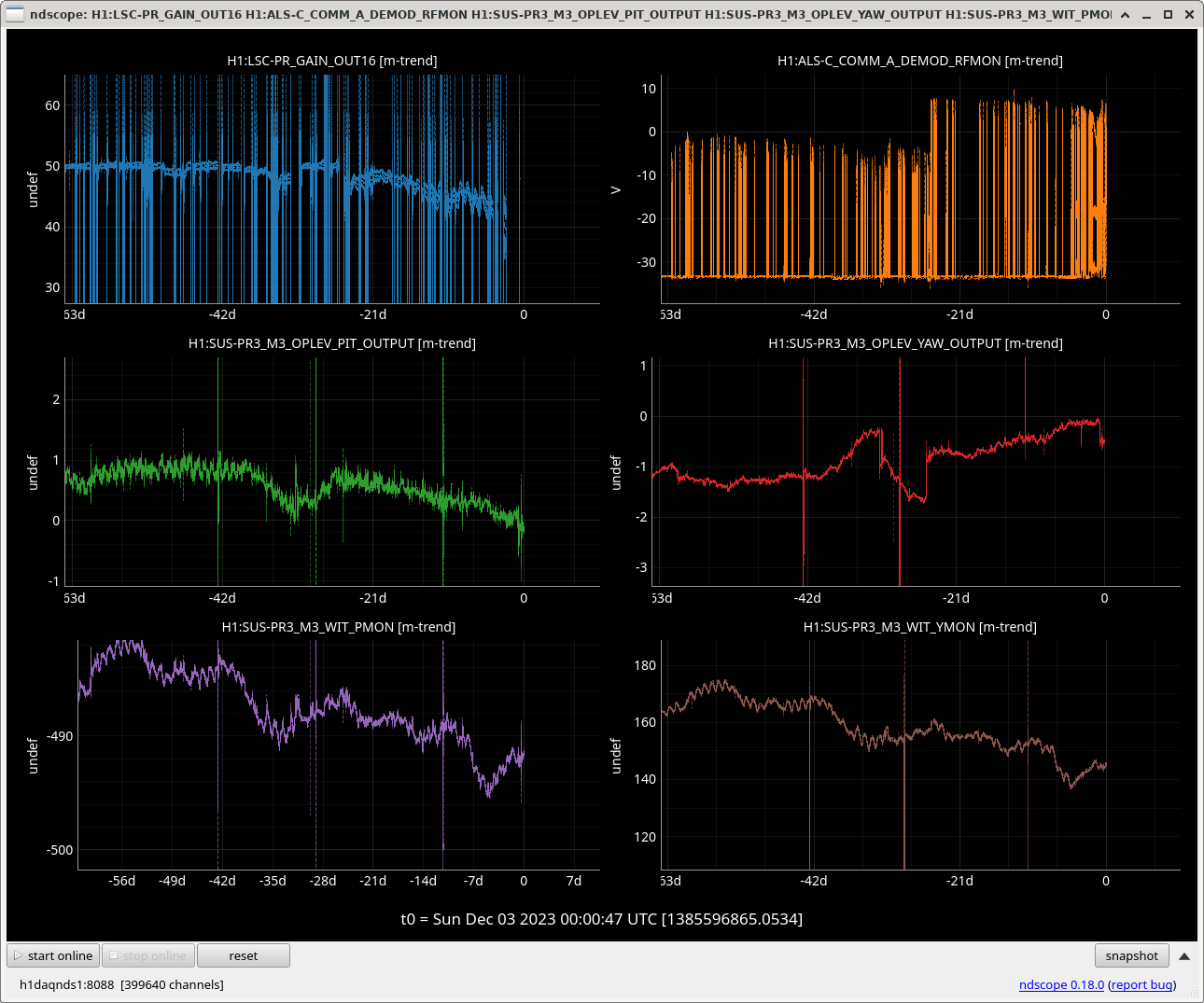The width and height of the screenshot is (1204, 1003).
Task: Close the ndscope window
Action: (x=1189, y=14)
